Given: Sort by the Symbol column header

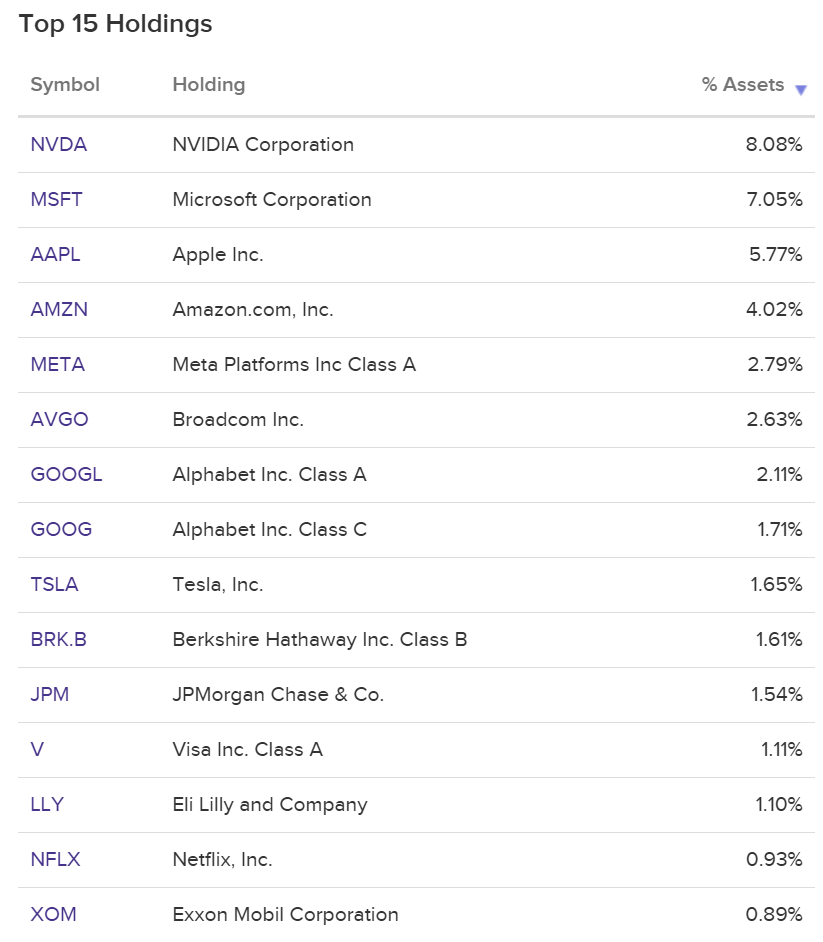Looking at the screenshot, I should (x=64, y=85).
